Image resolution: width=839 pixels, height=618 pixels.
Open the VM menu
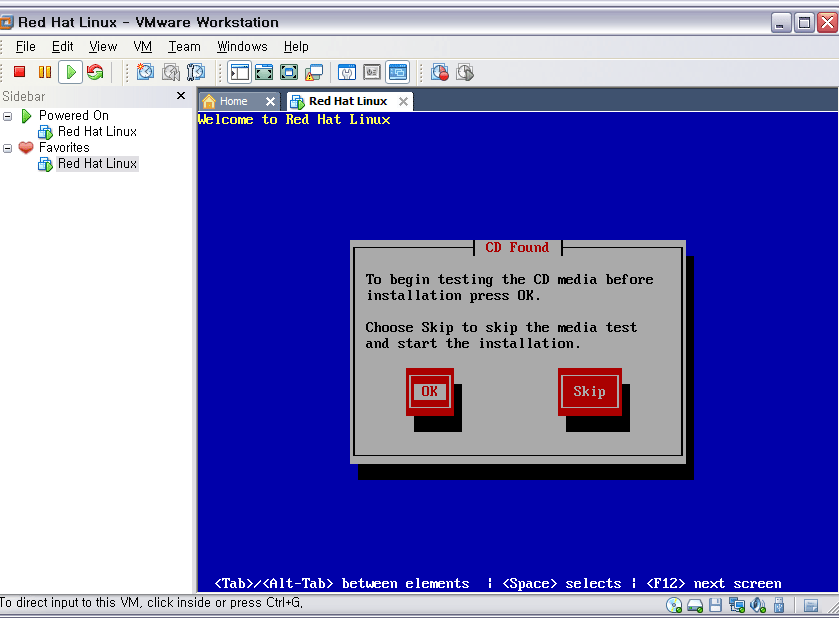(x=142, y=47)
